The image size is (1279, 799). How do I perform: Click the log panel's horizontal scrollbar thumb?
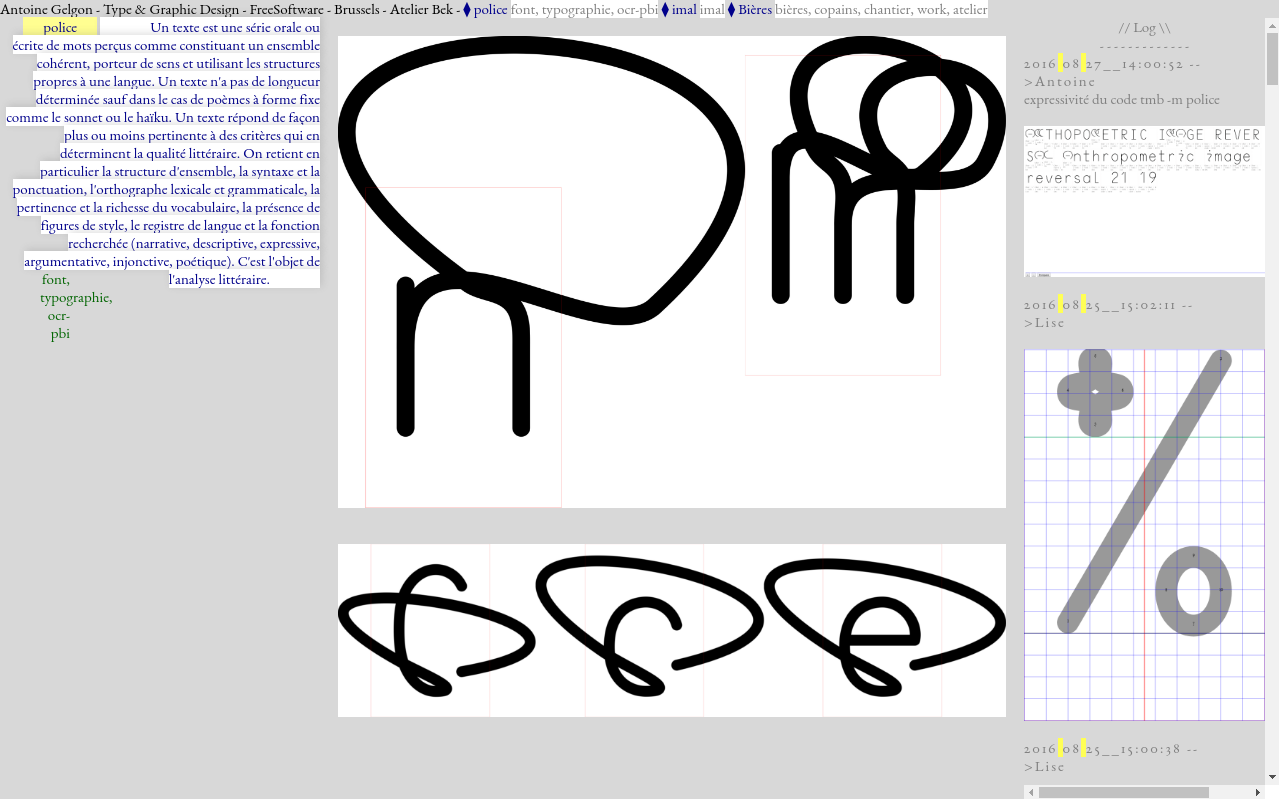tap(1123, 793)
